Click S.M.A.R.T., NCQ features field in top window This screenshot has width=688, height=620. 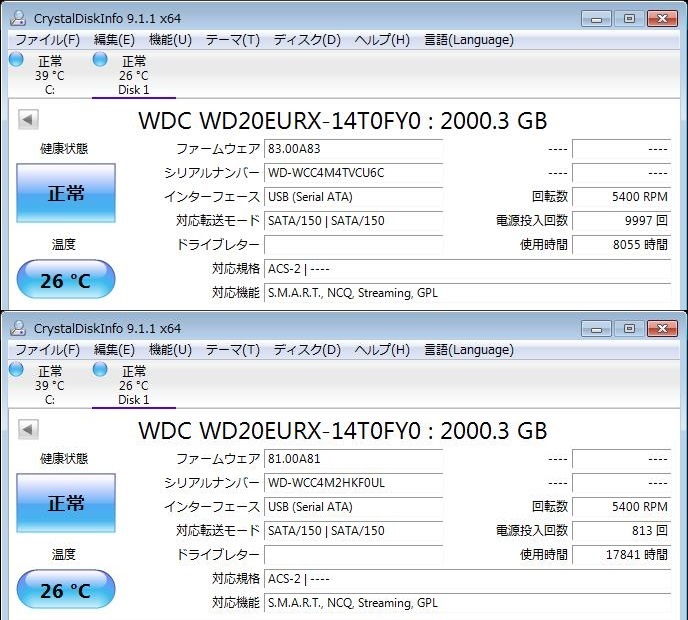(468, 293)
